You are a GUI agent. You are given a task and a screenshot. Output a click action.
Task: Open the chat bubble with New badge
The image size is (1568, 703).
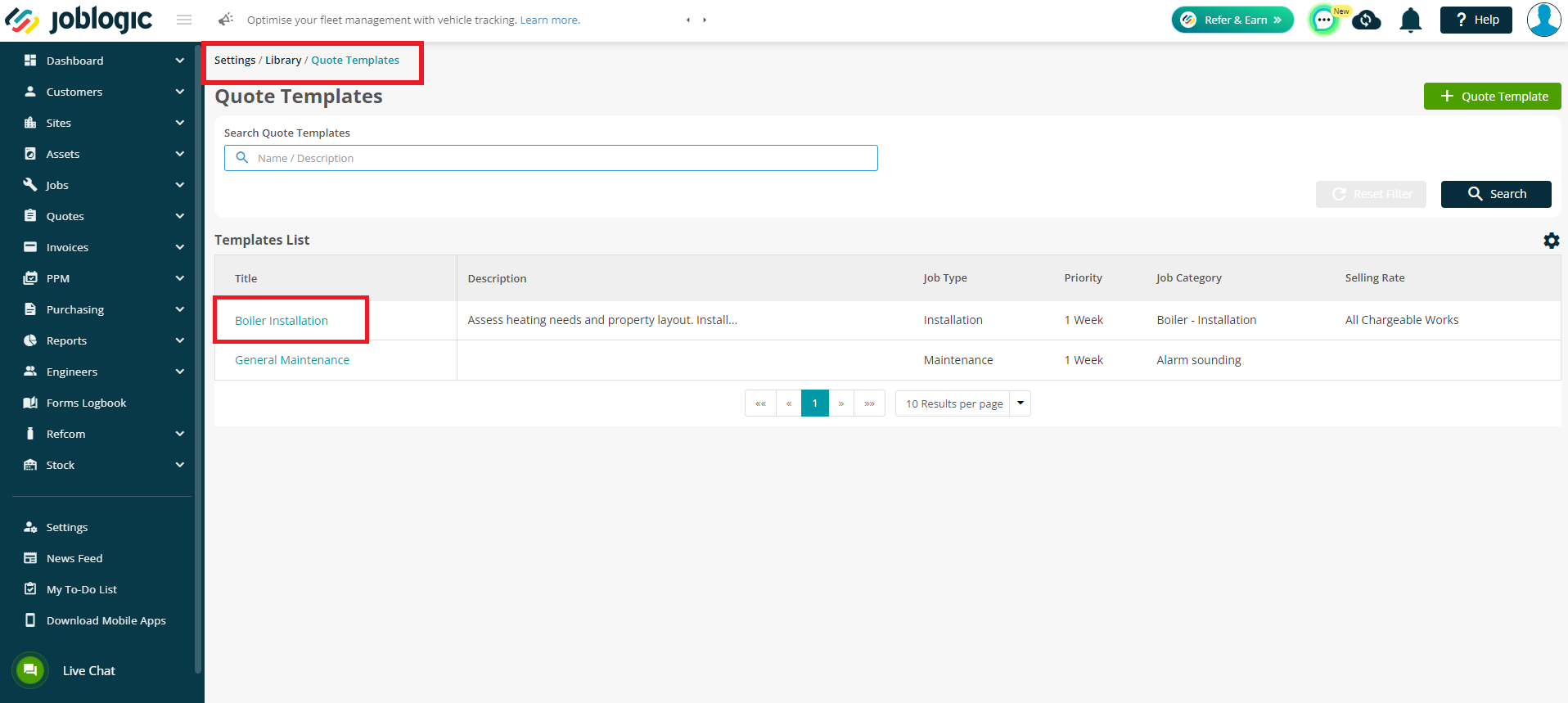click(x=1324, y=20)
